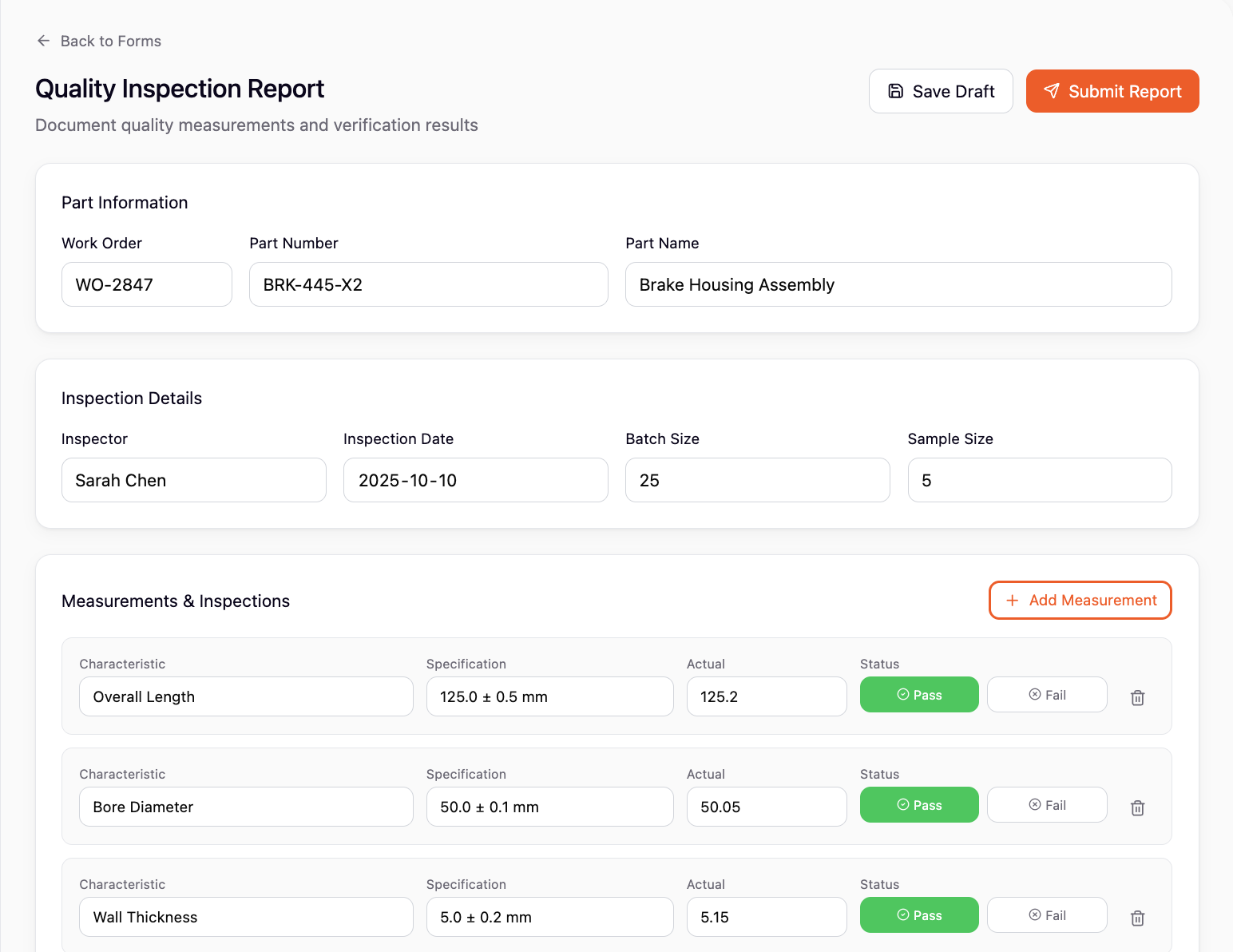
Task: Edit Bore Diameter actual value field
Action: pos(766,807)
